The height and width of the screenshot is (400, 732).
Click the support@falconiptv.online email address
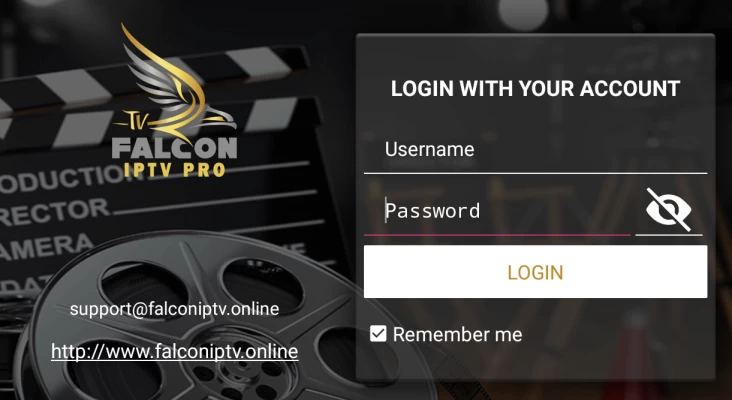click(x=175, y=309)
